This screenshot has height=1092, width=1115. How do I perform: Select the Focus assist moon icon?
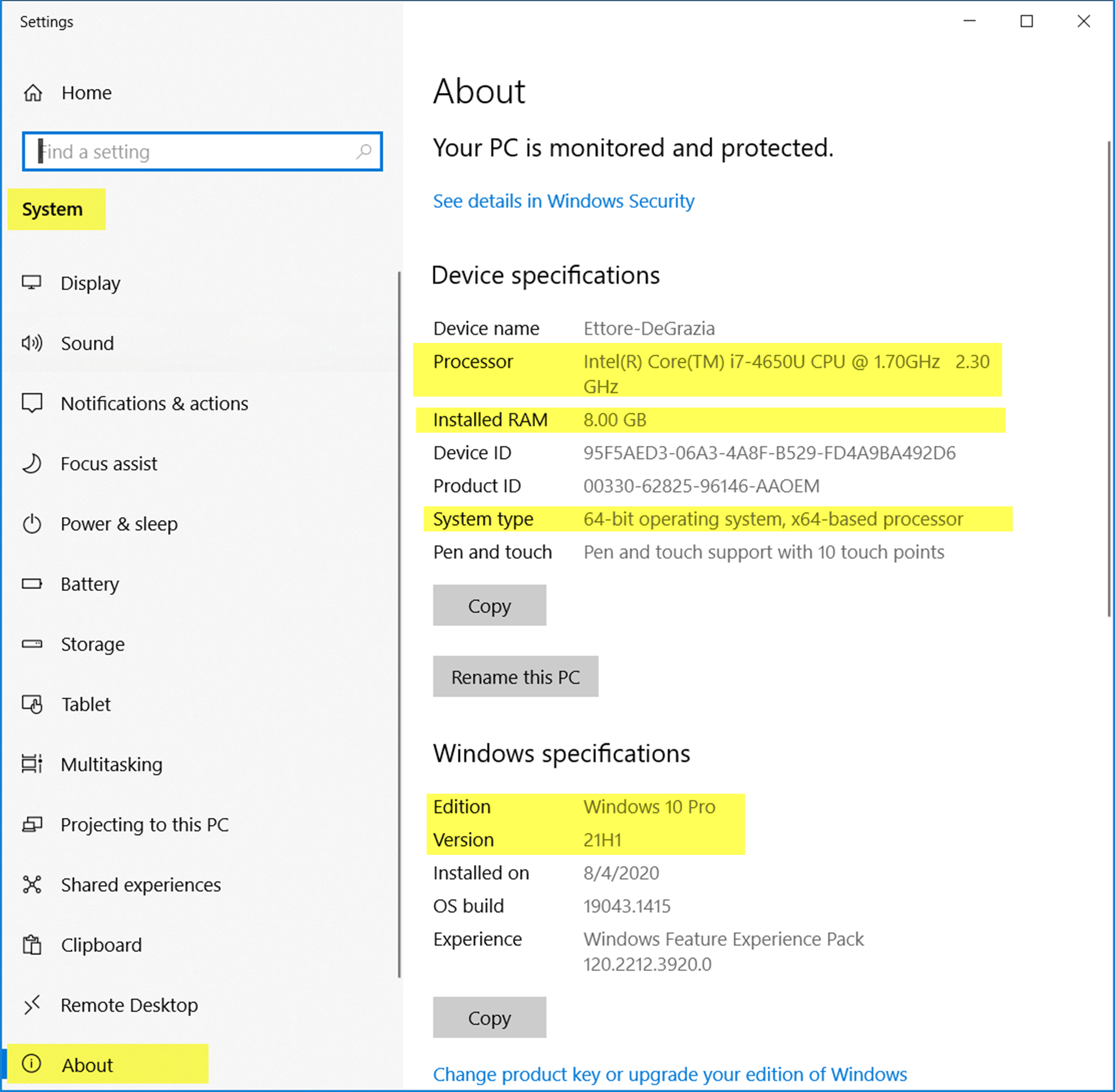coord(33,463)
